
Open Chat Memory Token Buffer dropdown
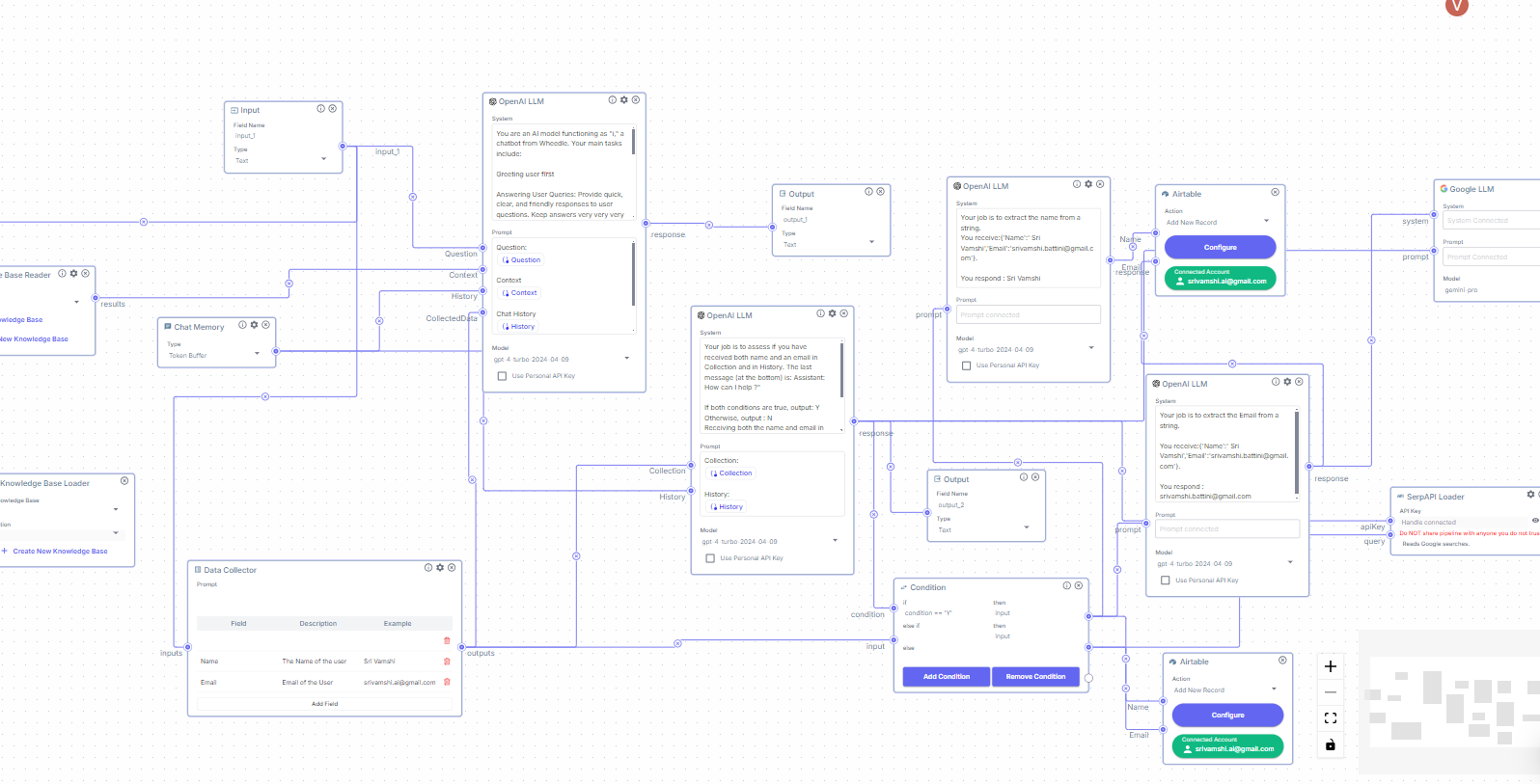click(x=215, y=355)
